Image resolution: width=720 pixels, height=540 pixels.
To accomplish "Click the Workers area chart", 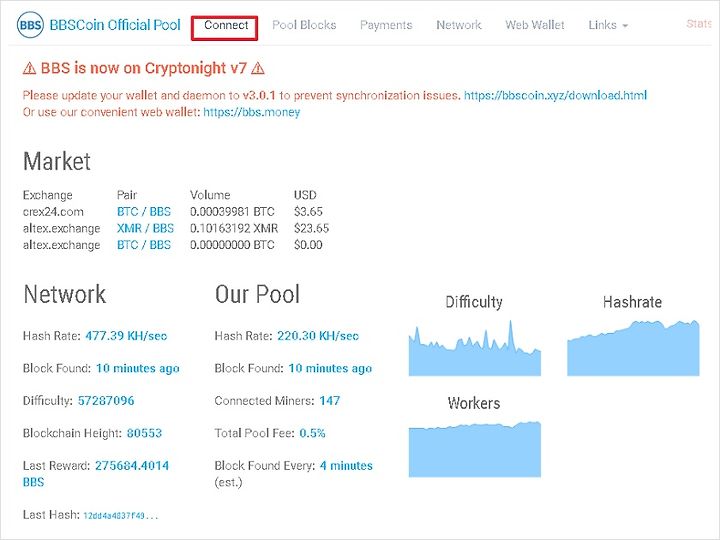I will pyautogui.click(x=474, y=449).
